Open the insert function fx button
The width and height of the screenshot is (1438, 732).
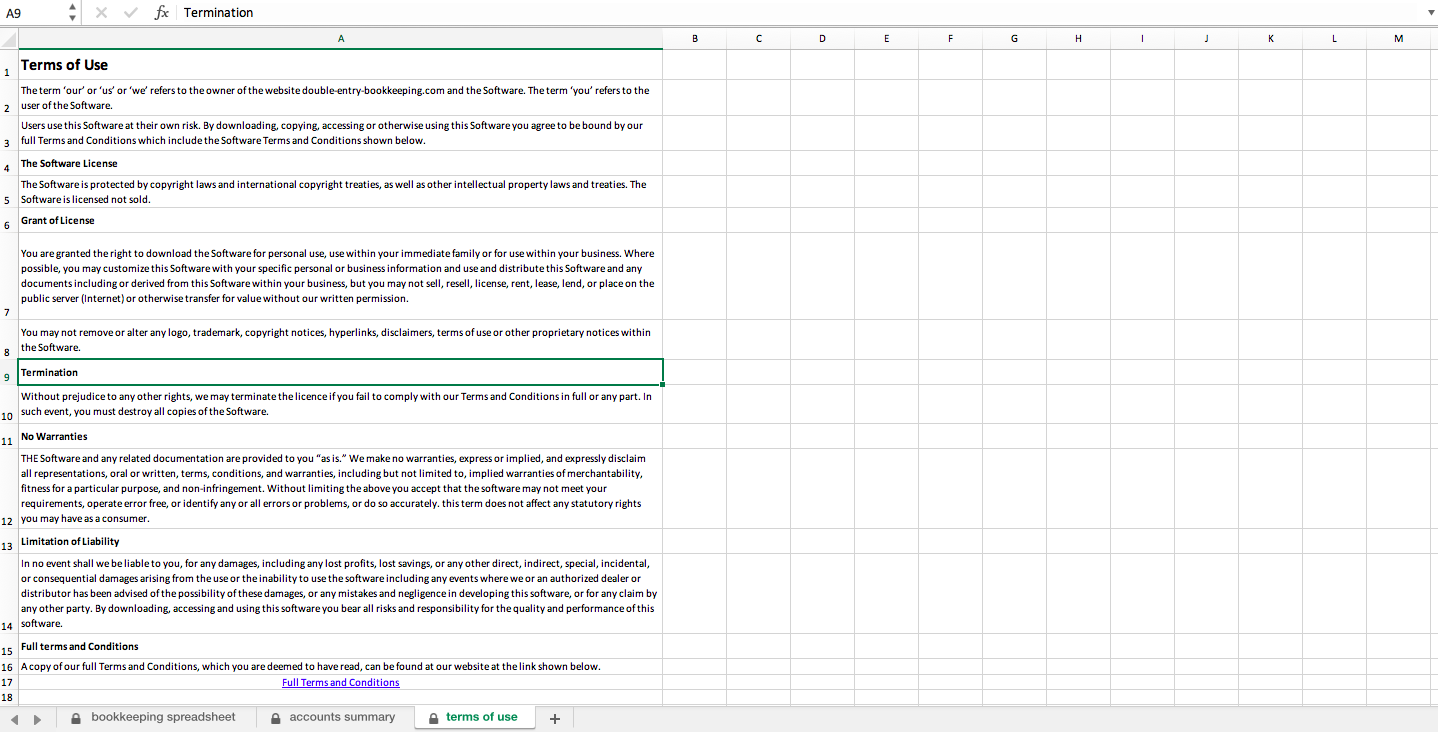point(162,13)
